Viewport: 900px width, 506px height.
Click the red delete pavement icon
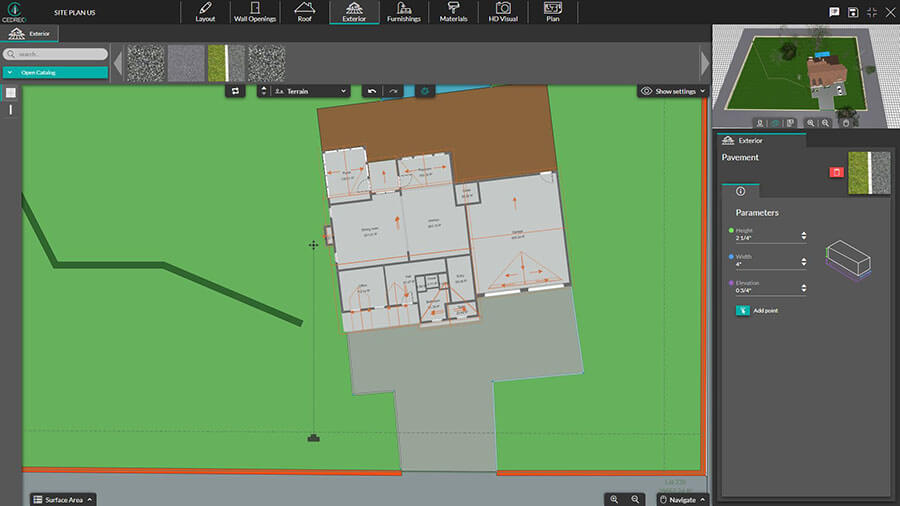837,172
